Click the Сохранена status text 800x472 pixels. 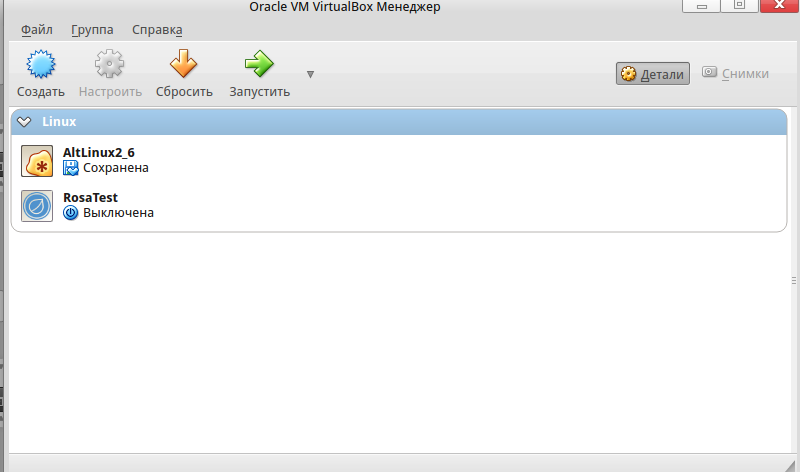tap(116, 168)
